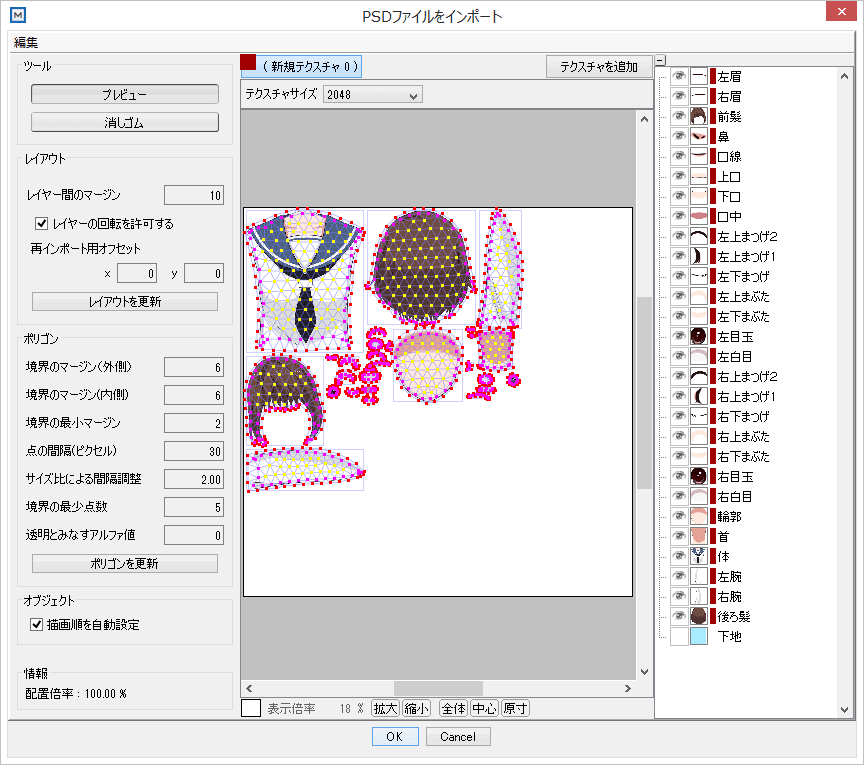The image size is (864, 765).
Task: Open the 編集 menu
Action: [26, 42]
